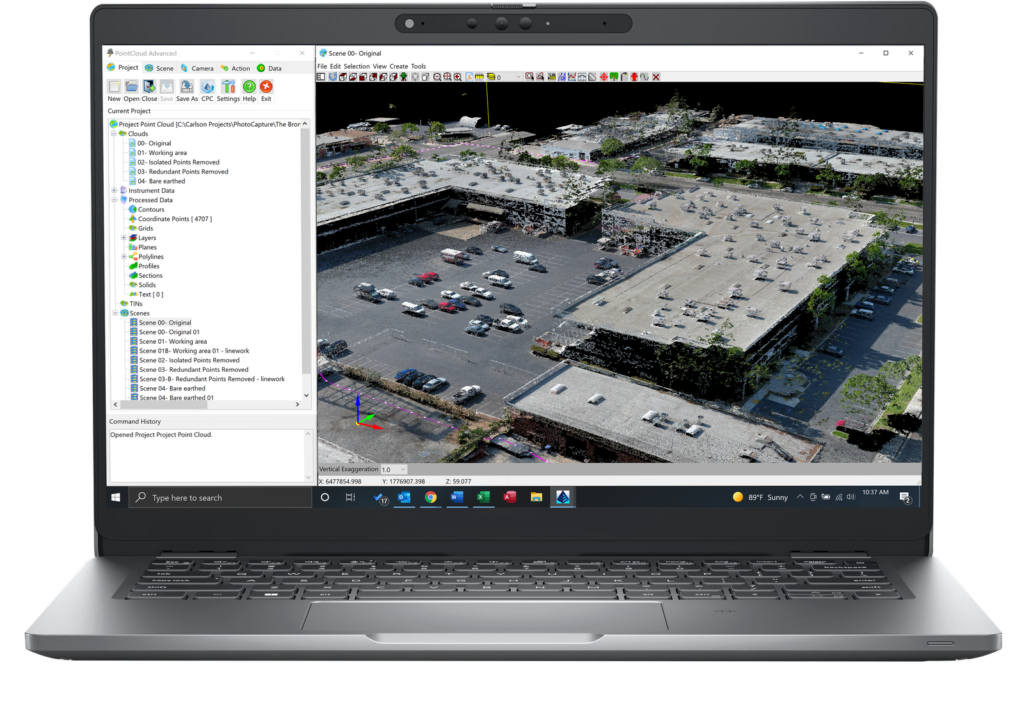
Task: Click the red four-arrow move icon
Action: (603, 77)
